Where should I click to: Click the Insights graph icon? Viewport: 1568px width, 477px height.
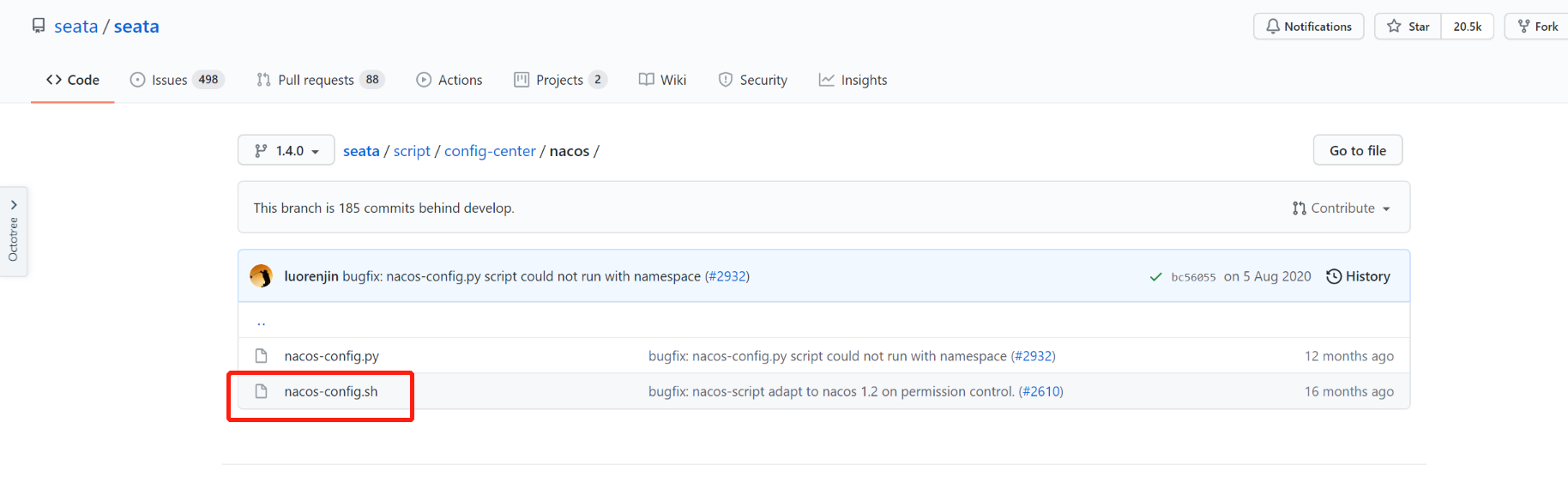click(826, 80)
